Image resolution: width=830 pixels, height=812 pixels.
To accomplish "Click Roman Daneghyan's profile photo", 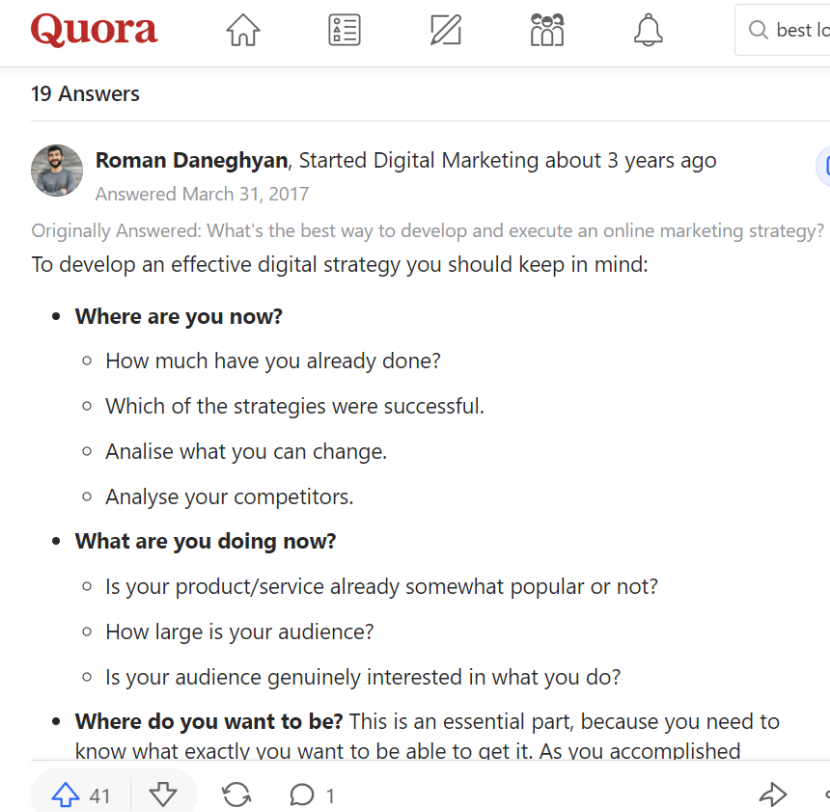I will (x=57, y=170).
